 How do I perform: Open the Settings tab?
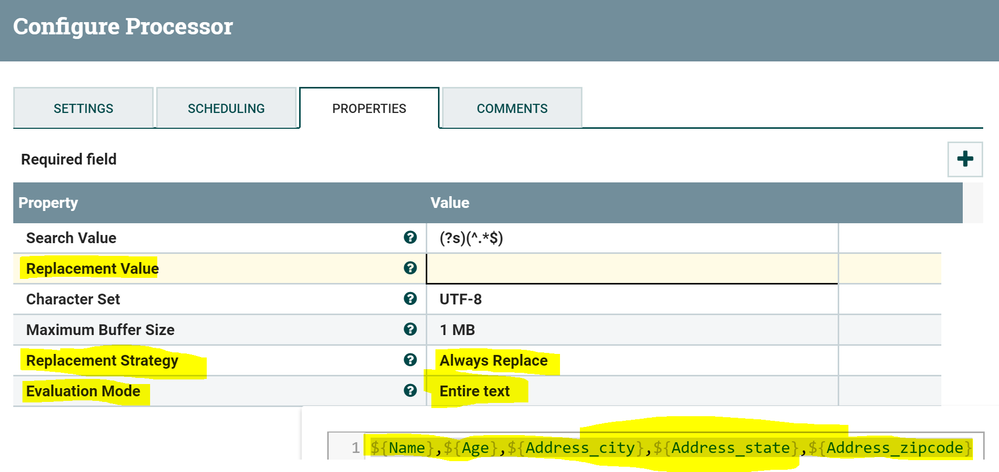click(x=83, y=108)
